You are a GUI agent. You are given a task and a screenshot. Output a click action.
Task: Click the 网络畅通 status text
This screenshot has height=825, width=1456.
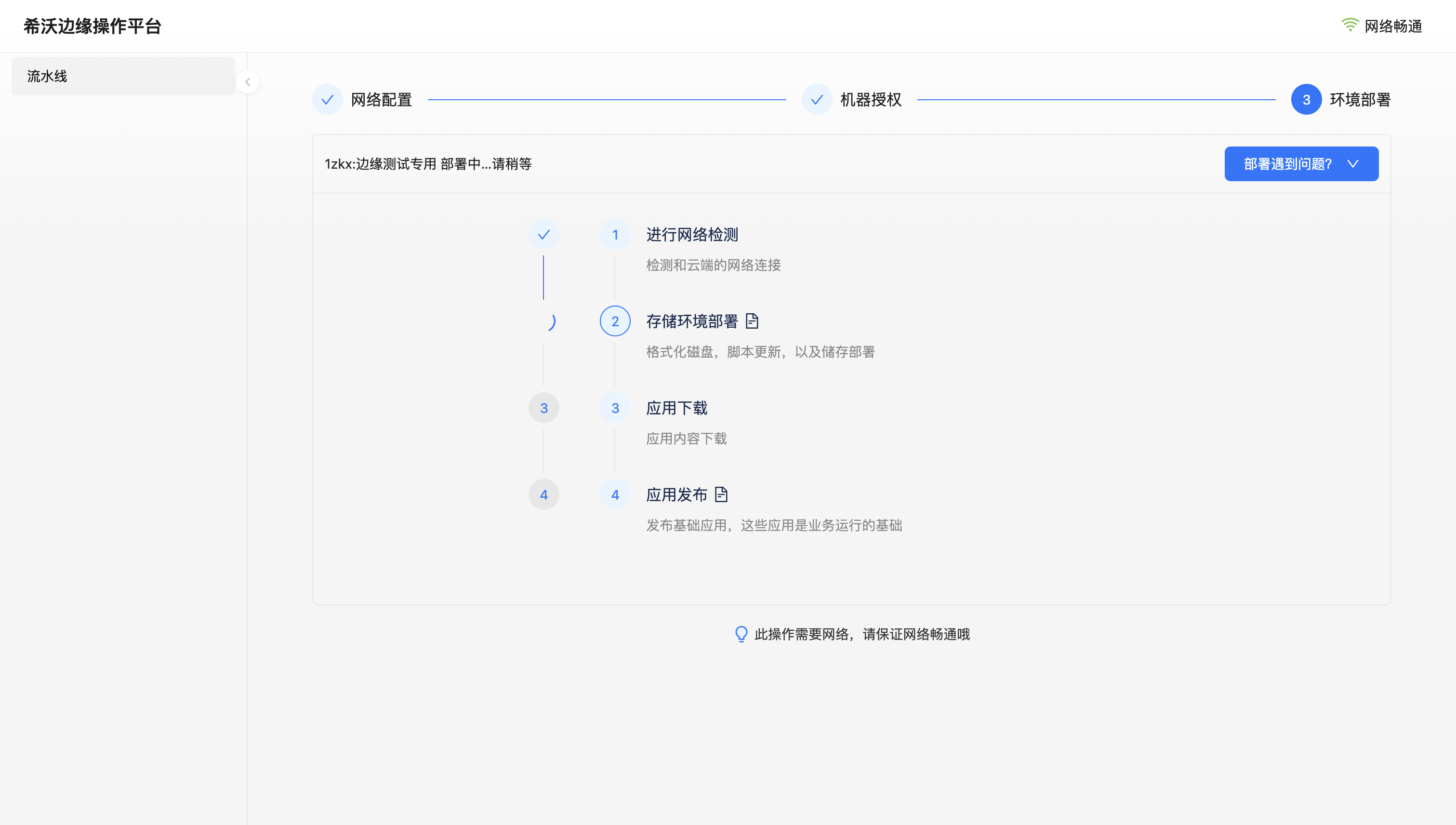(x=1393, y=26)
